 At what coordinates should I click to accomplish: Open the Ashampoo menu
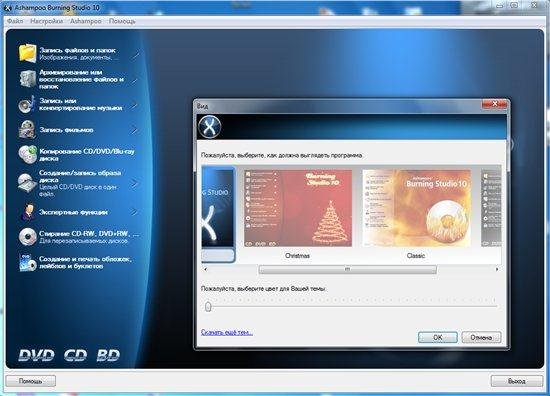(x=86, y=21)
